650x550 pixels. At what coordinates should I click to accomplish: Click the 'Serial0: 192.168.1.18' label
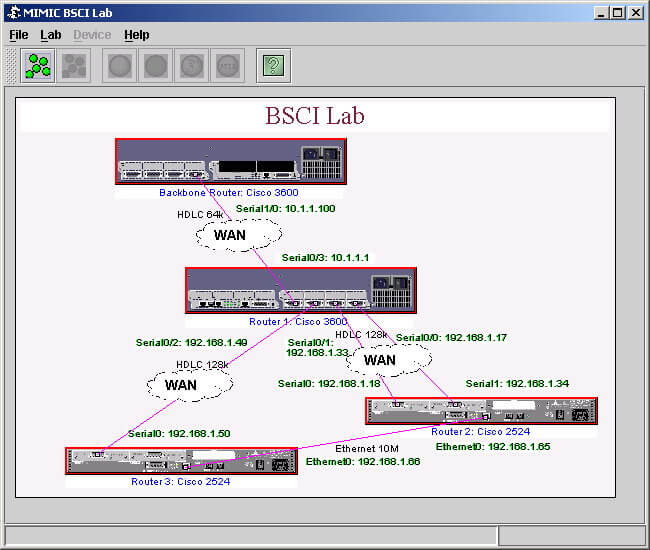pyautogui.click(x=329, y=383)
